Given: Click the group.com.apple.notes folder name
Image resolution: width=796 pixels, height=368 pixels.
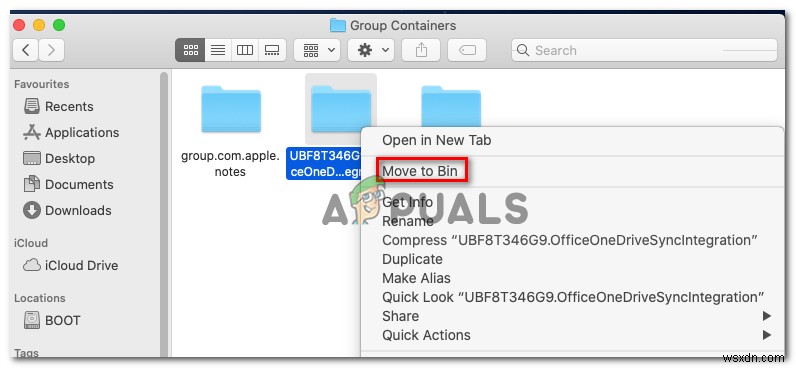Looking at the screenshot, I should coord(230,164).
